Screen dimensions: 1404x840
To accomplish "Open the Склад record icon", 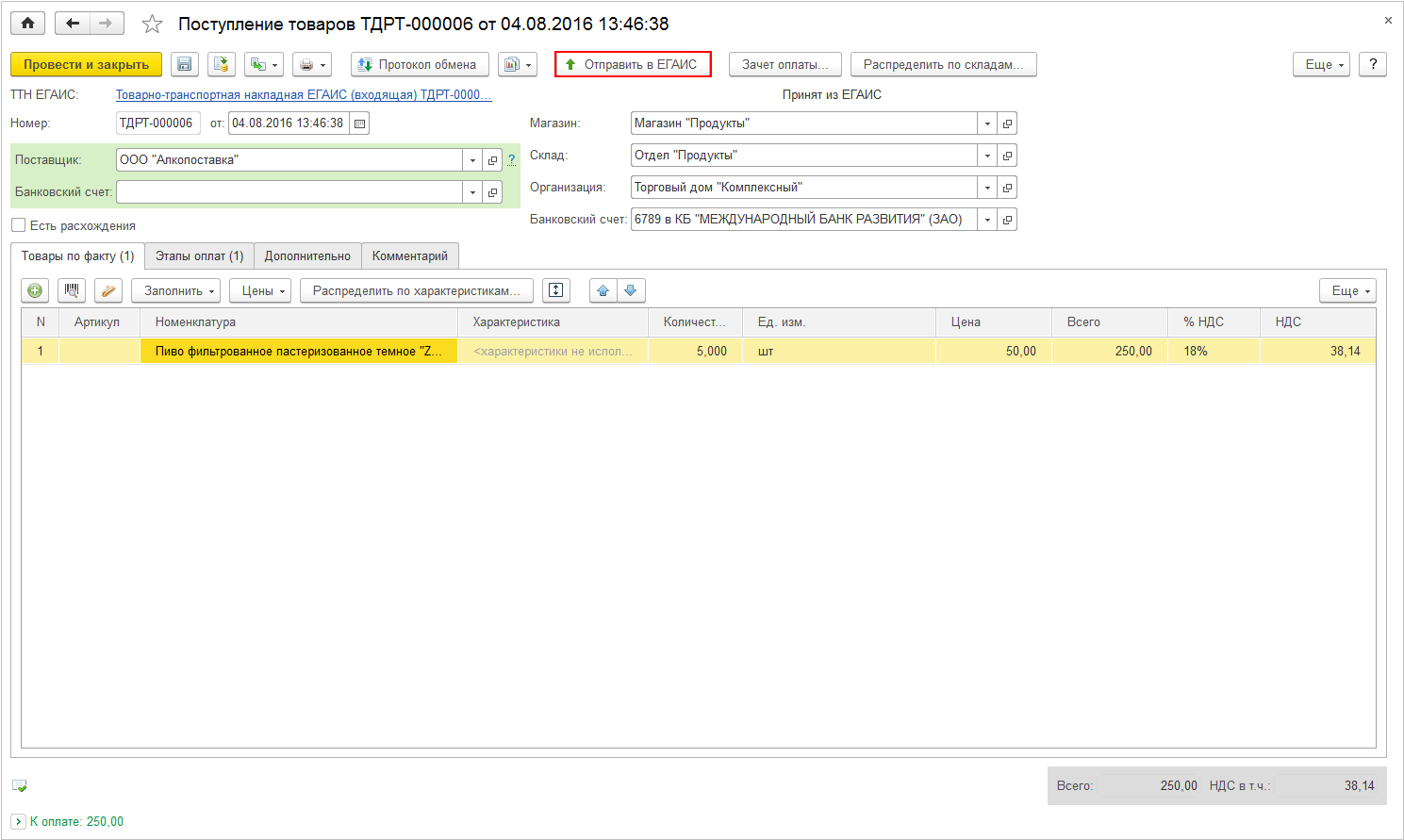I will pyautogui.click(x=1007, y=156).
